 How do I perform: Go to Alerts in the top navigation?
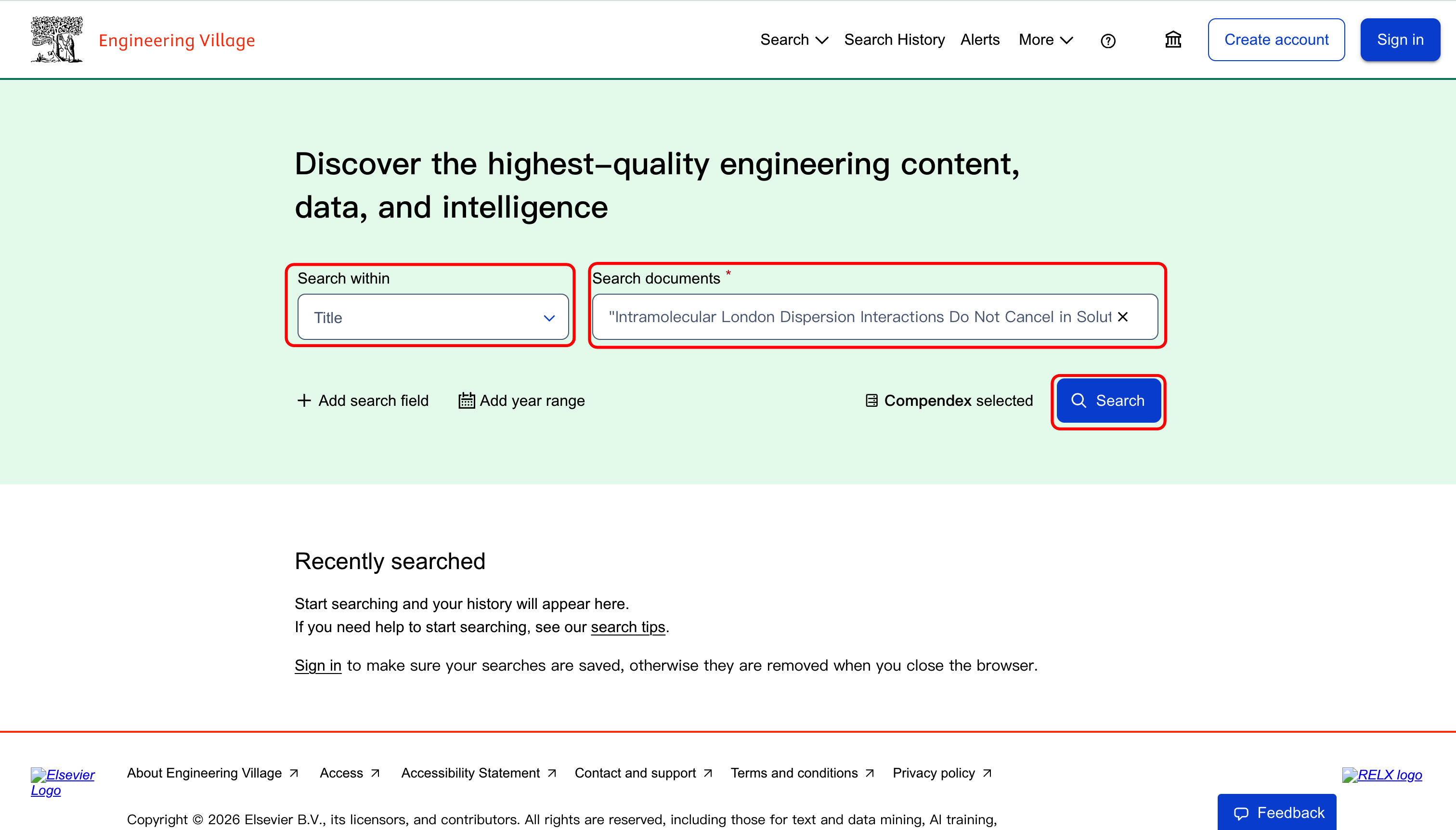[x=979, y=40]
